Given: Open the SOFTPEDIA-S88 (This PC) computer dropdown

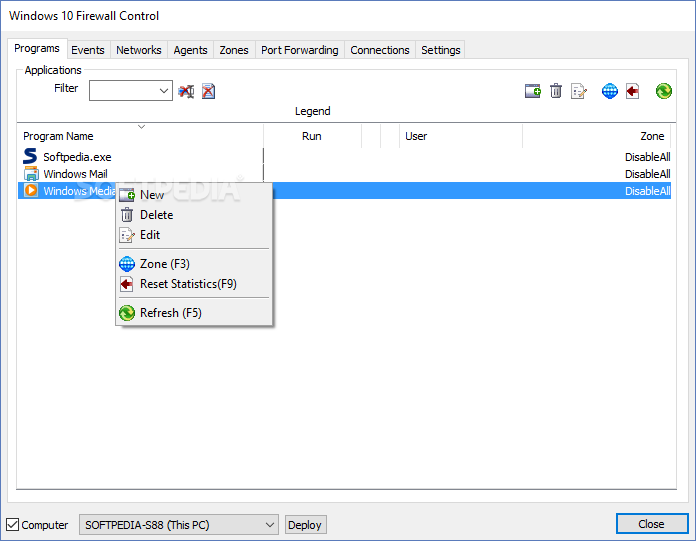Looking at the screenshot, I should [x=179, y=525].
